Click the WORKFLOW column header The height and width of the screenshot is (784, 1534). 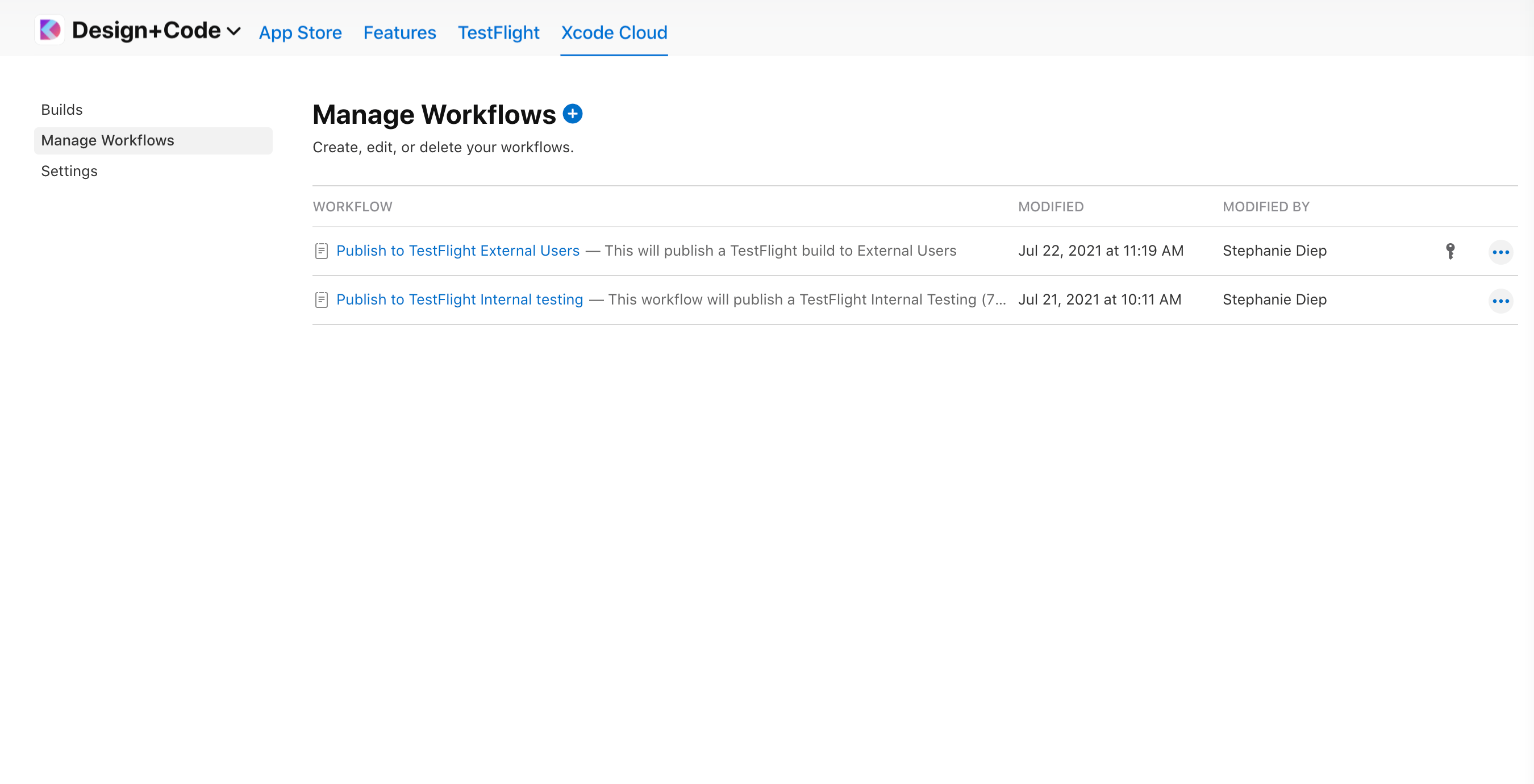click(352, 207)
